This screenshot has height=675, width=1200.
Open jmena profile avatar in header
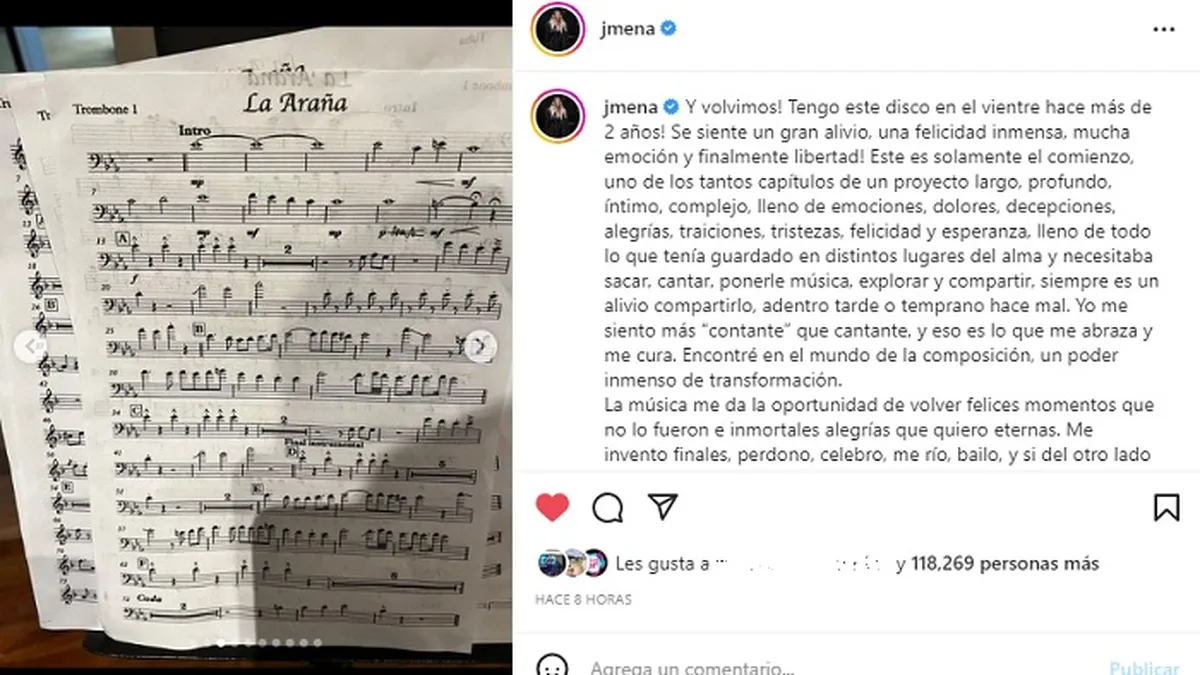(559, 29)
